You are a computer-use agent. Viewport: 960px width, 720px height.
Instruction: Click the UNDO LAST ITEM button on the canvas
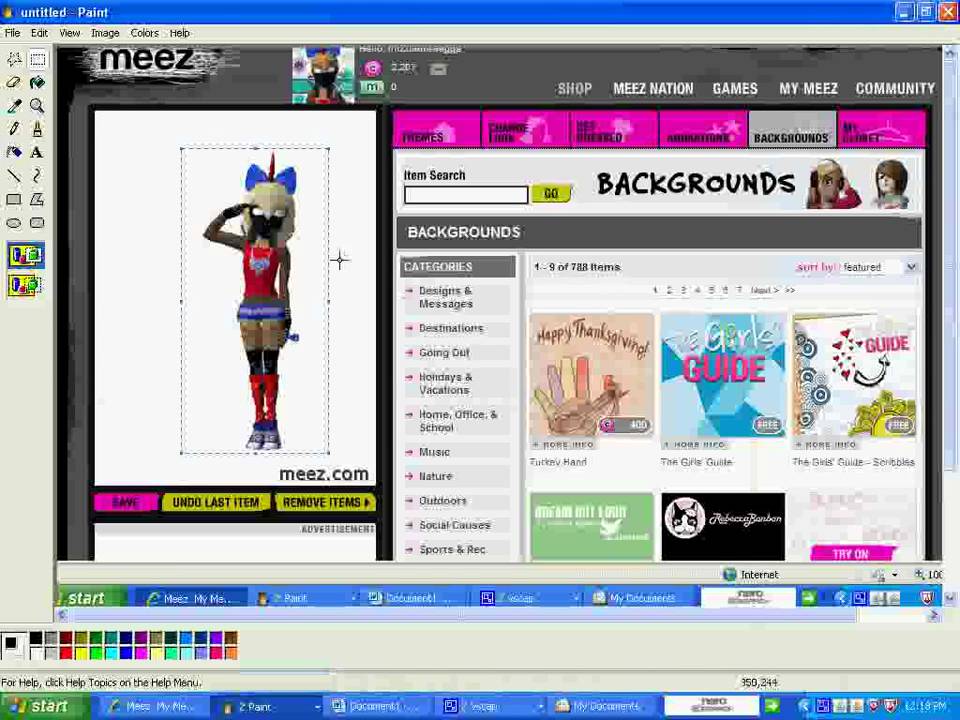[x=216, y=503]
